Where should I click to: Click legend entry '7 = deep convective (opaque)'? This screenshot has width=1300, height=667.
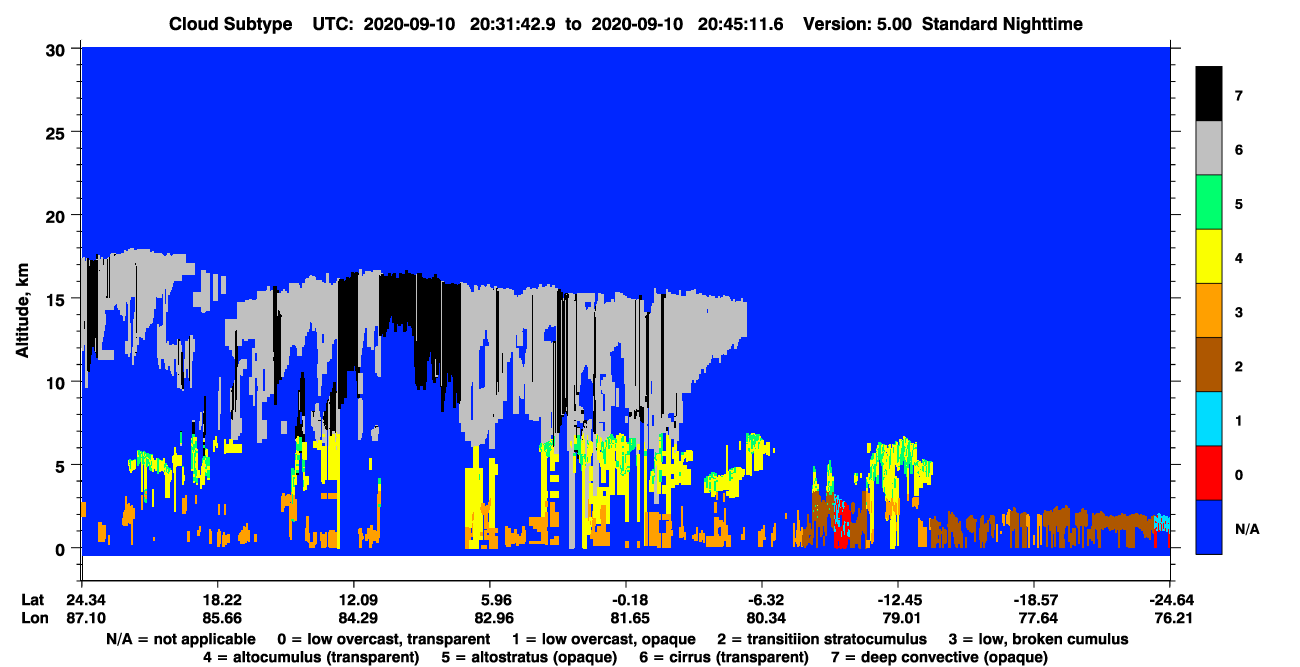938,657
